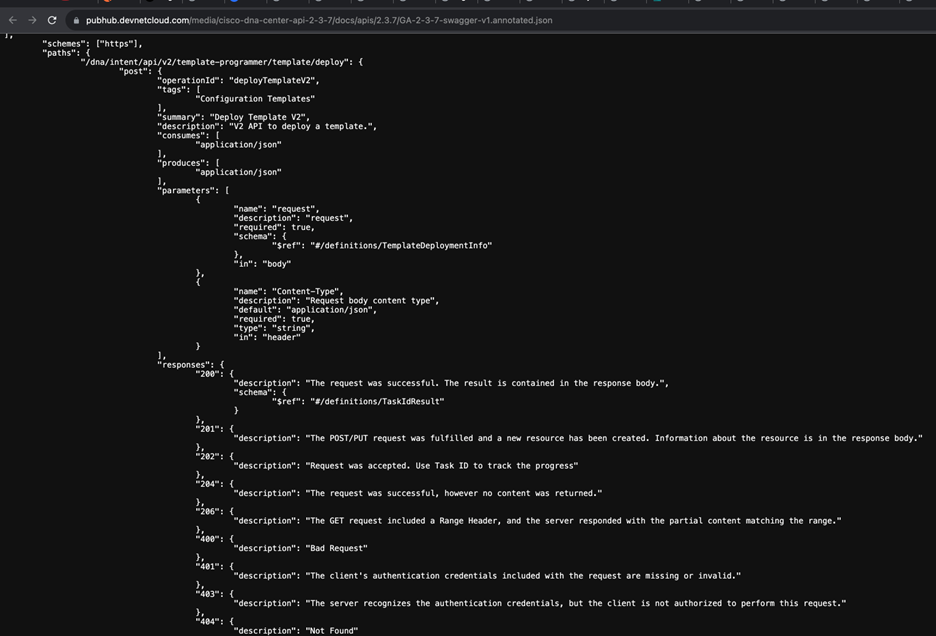The width and height of the screenshot is (936, 636).
Task: Click the "responses" key
Action: tap(185, 364)
